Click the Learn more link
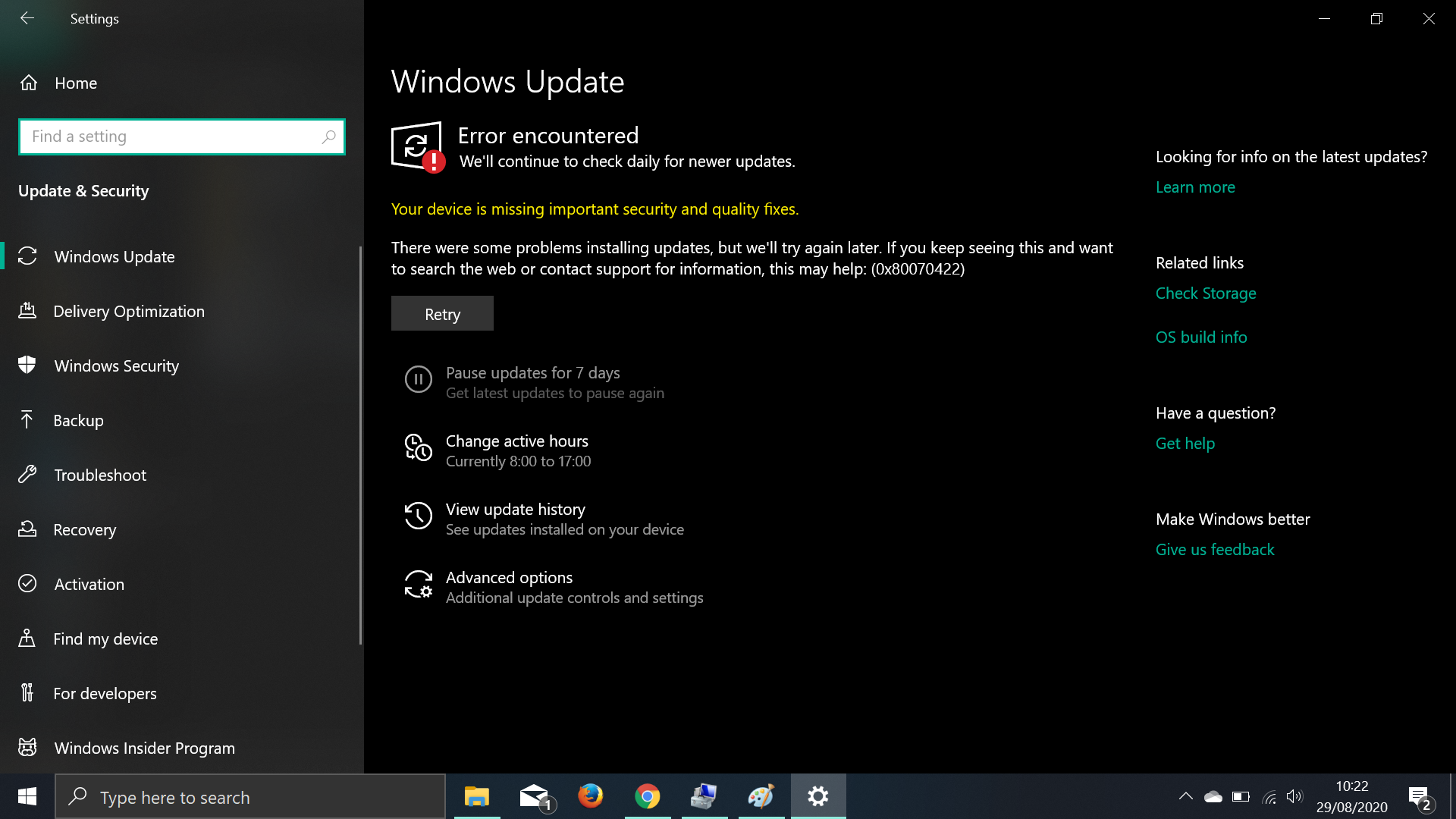Viewport: 1456px width, 819px height. tap(1195, 187)
